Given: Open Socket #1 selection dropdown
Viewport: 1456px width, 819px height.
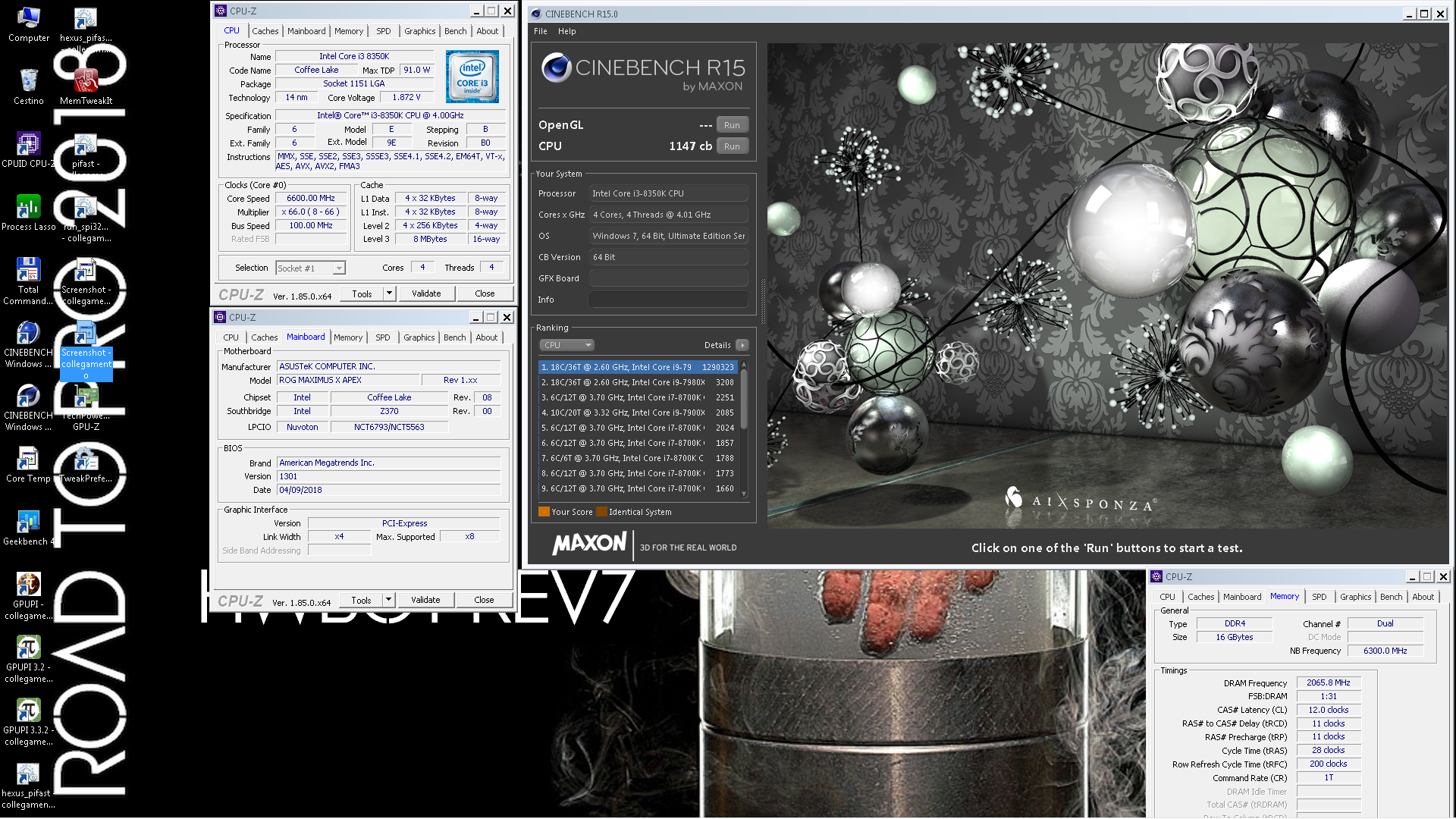Looking at the screenshot, I should click(311, 268).
